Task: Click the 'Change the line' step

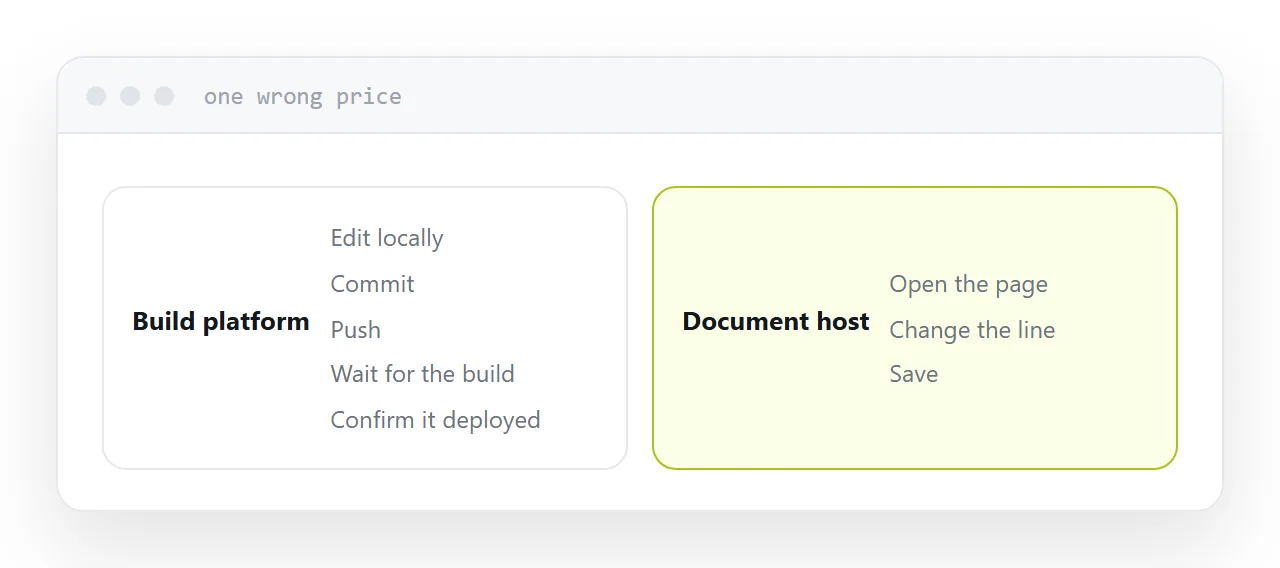Action: [x=972, y=329]
